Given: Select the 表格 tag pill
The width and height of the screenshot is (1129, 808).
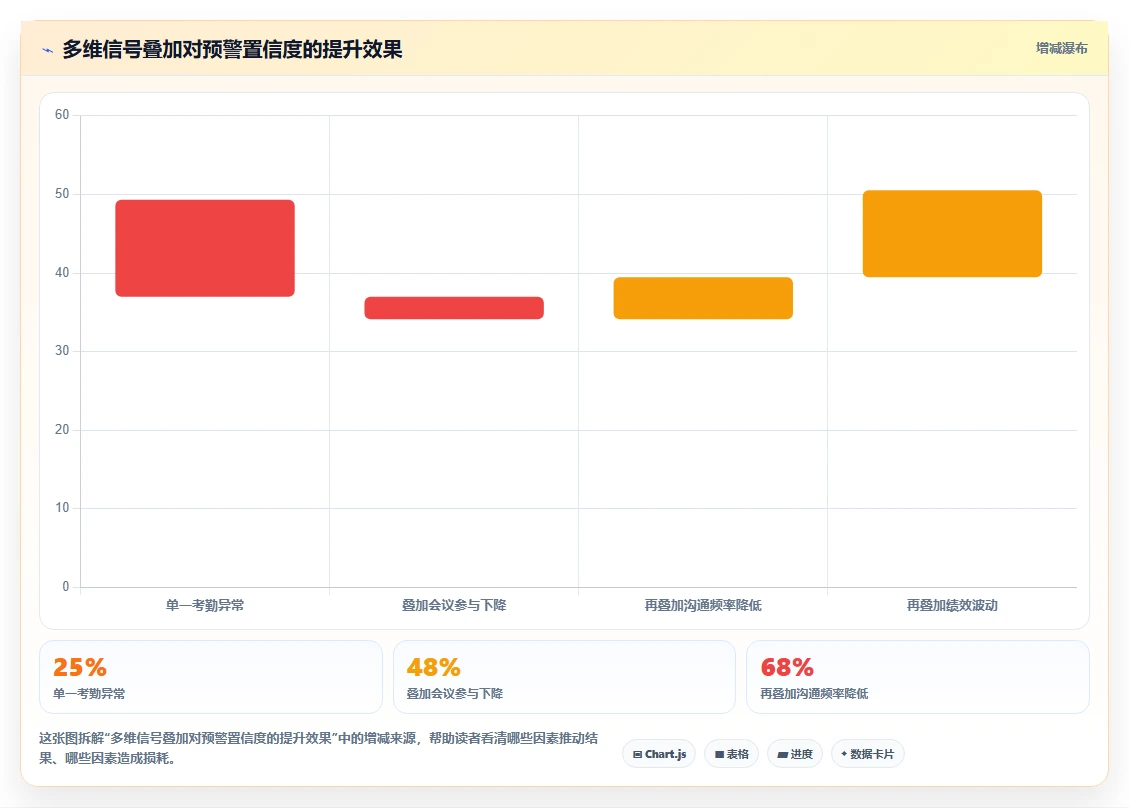Looking at the screenshot, I should [731, 754].
